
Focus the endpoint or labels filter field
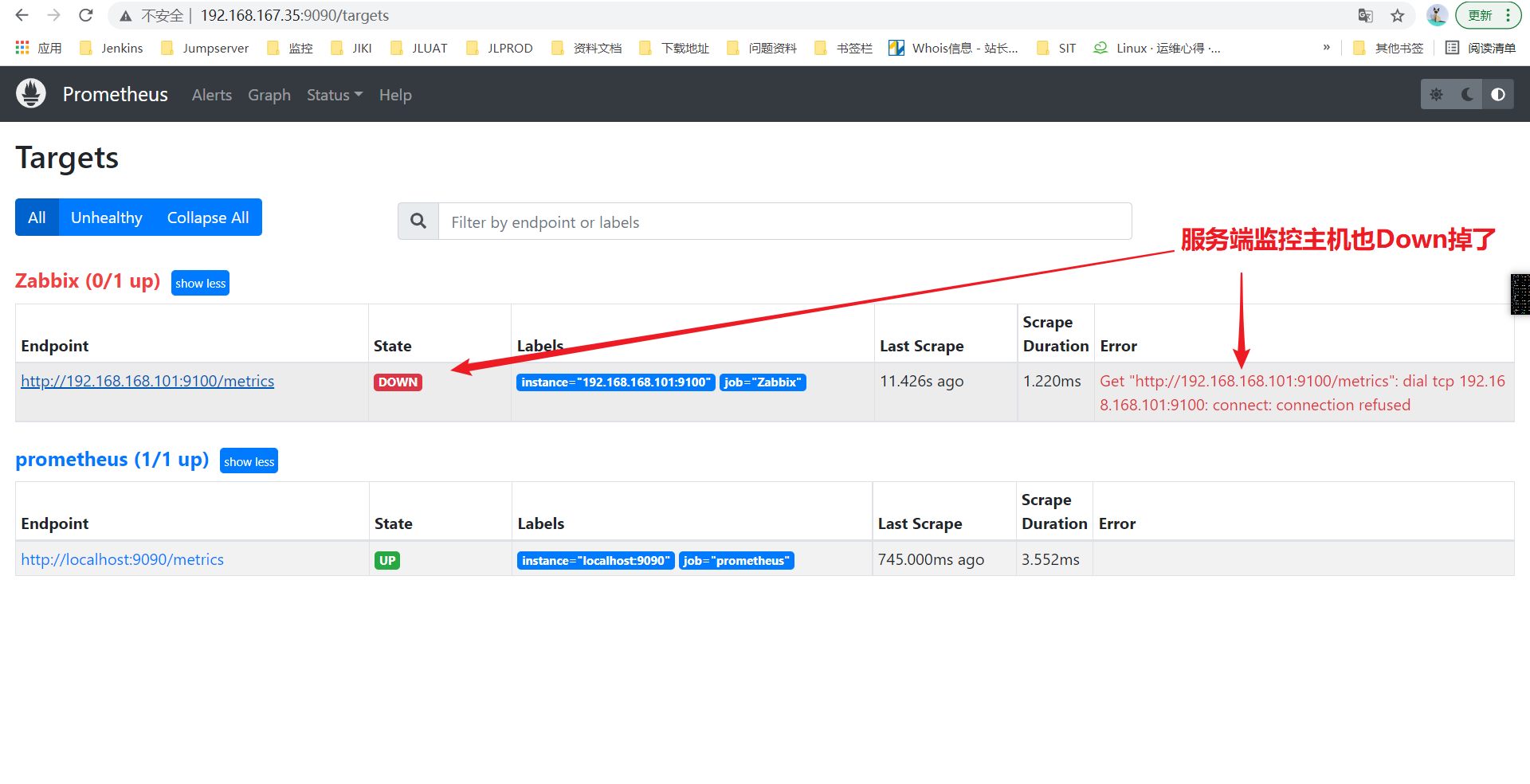785,221
